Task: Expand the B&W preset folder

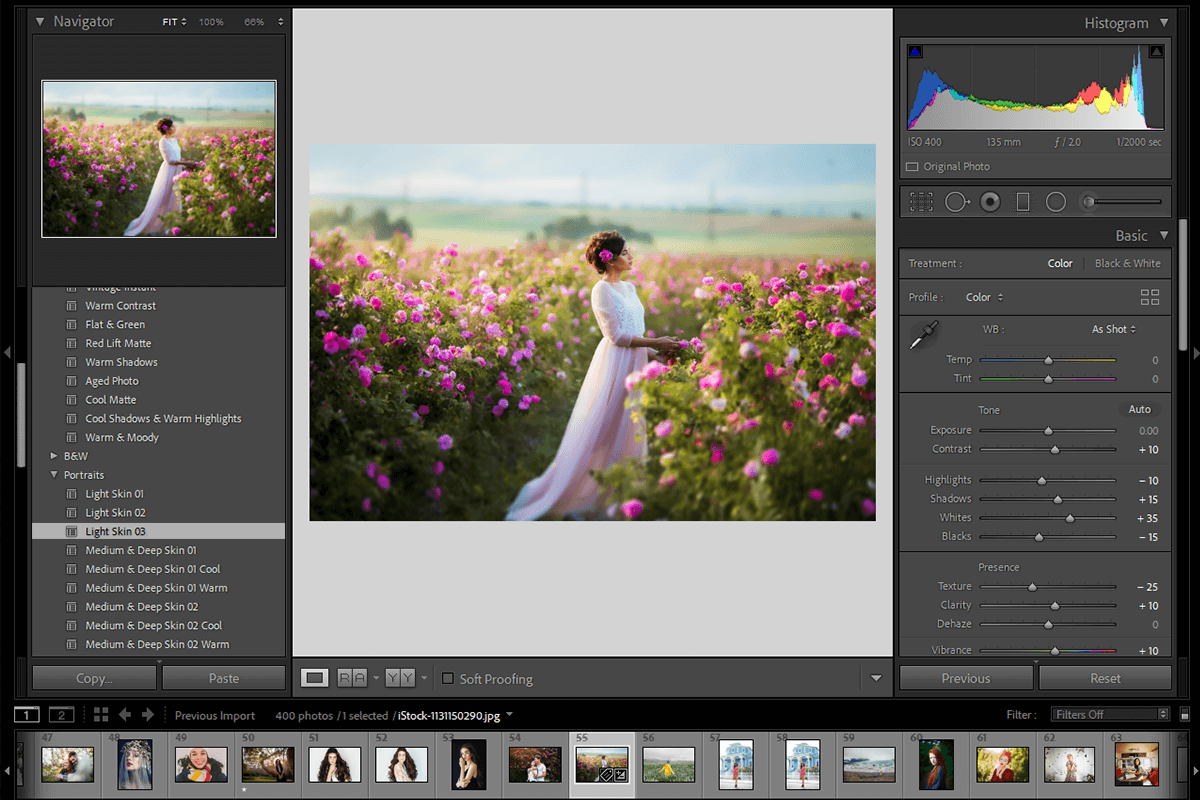Action: 54,456
